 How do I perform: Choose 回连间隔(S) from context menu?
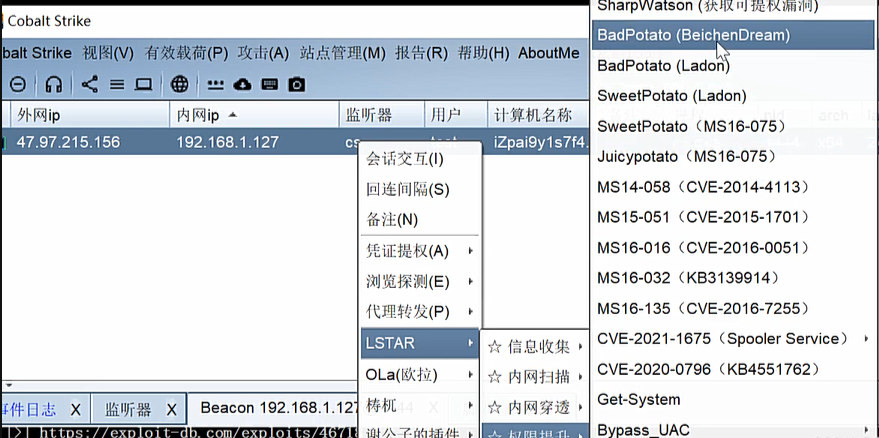point(421,190)
